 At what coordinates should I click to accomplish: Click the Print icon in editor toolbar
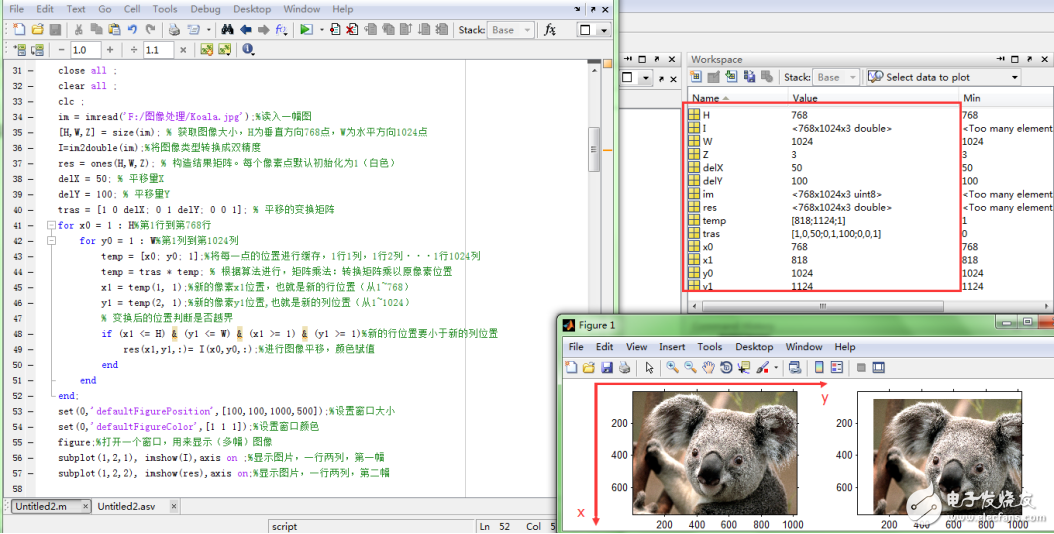click(174, 30)
